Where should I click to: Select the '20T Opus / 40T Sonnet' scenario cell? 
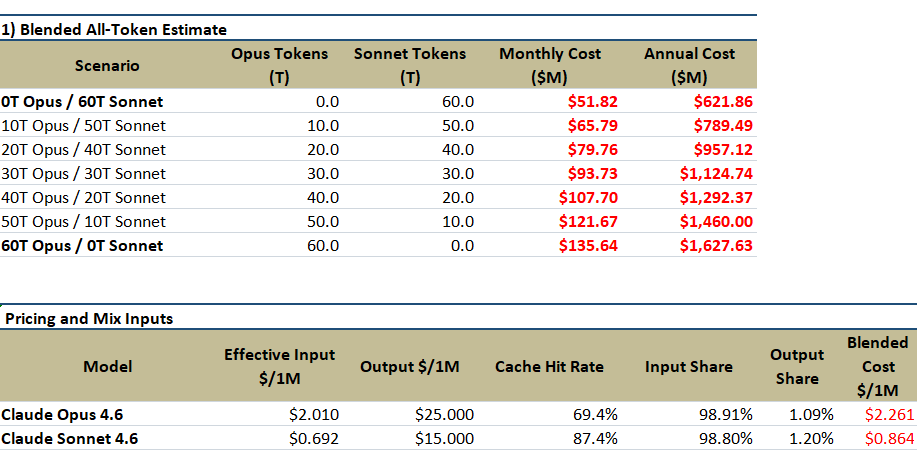(84, 149)
